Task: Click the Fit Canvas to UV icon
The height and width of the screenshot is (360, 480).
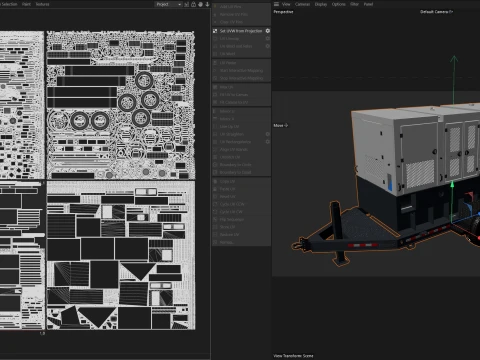Action: (215, 102)
